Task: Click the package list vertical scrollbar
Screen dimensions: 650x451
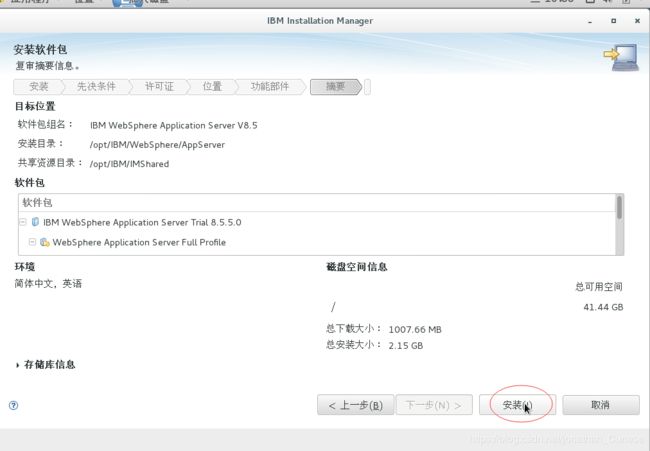Action: pyautogui.click(x=619, y=224)
